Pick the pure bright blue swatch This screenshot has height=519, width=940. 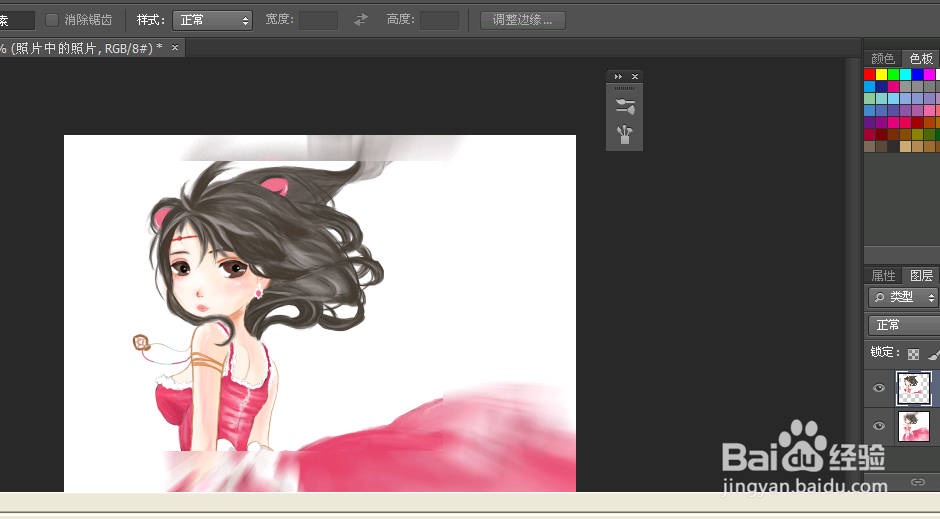point(917,74)
